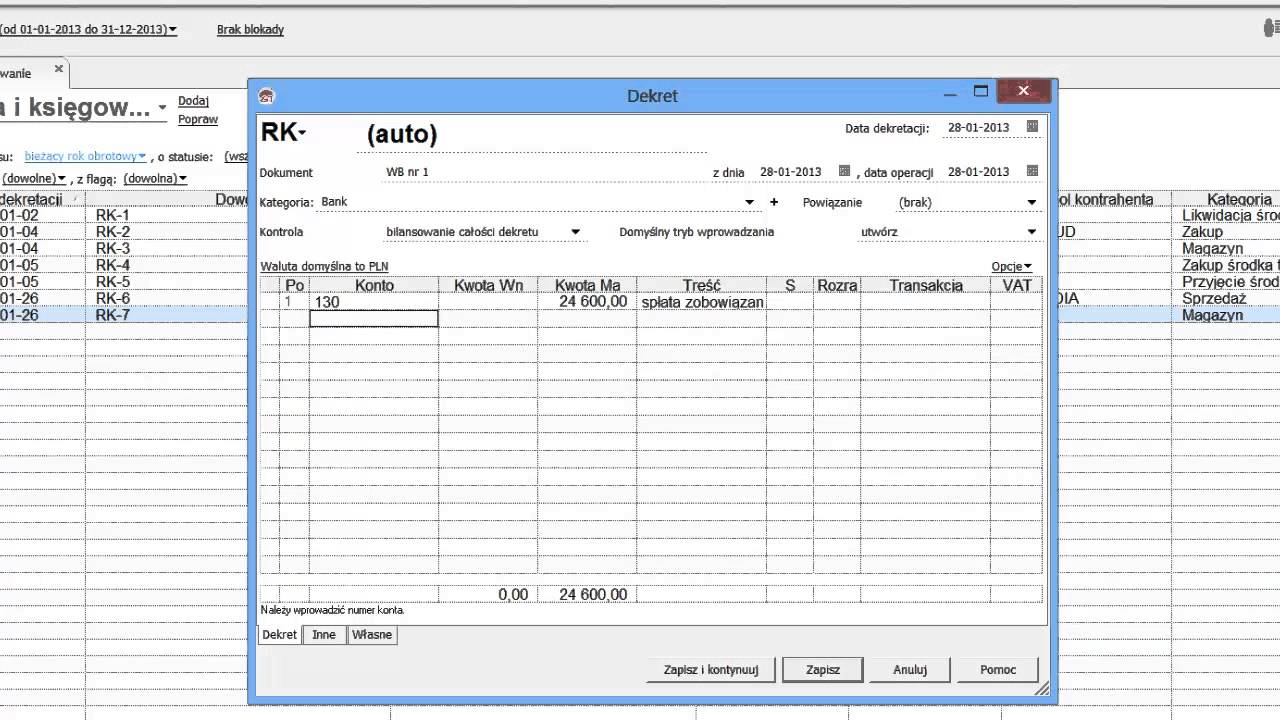1280x720 pixels.
Task: Click the VAT column header
Action: (1017, 285)
